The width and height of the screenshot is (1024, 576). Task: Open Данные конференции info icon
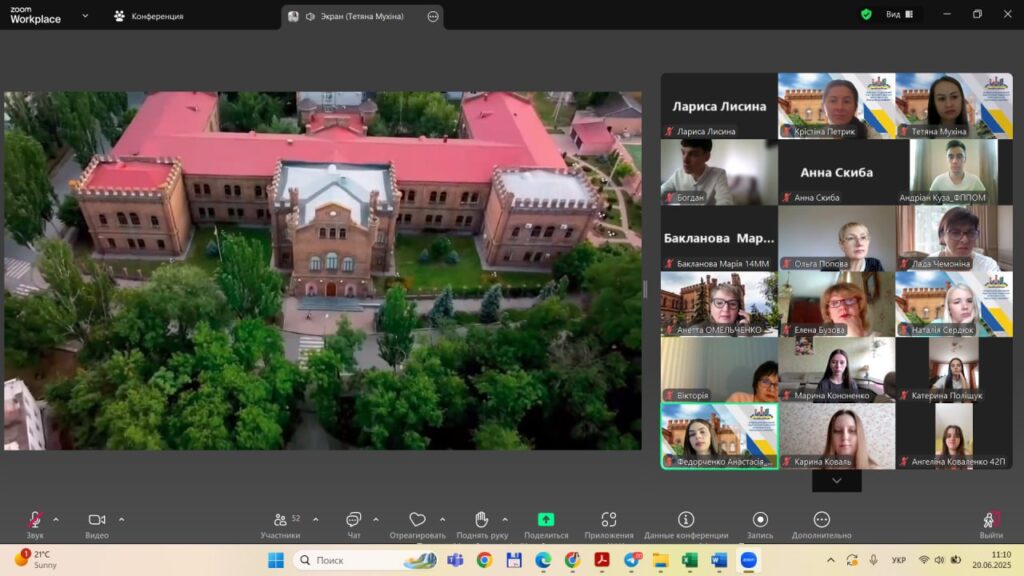(686, 520)
